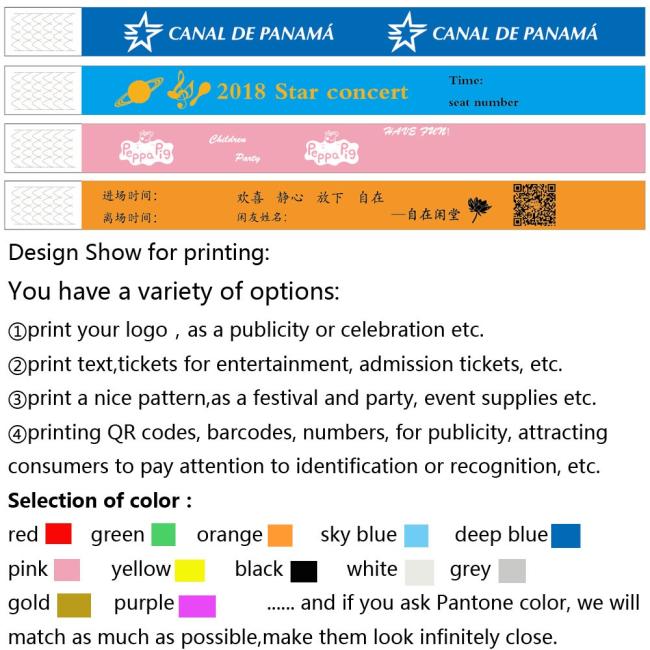Viewport: 650px width, 650px height.
Task: Click the pink color swatch
Action: click(x=67, y=570)
